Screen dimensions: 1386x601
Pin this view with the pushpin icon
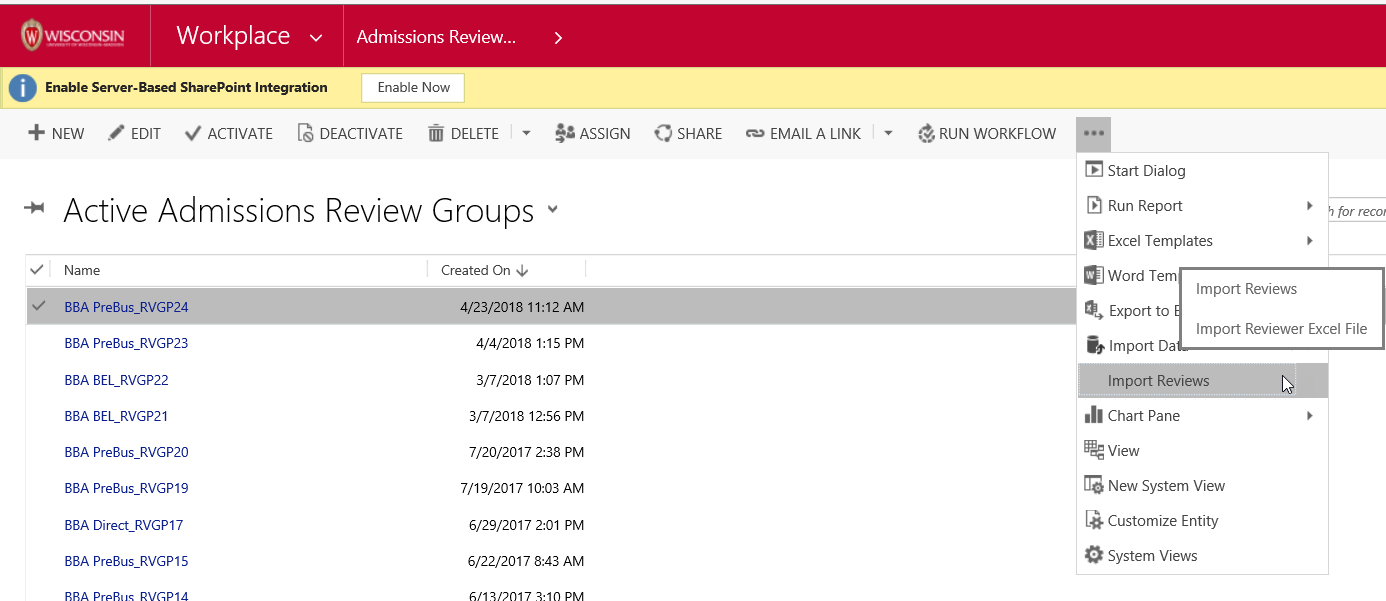(x=35, y=208)
